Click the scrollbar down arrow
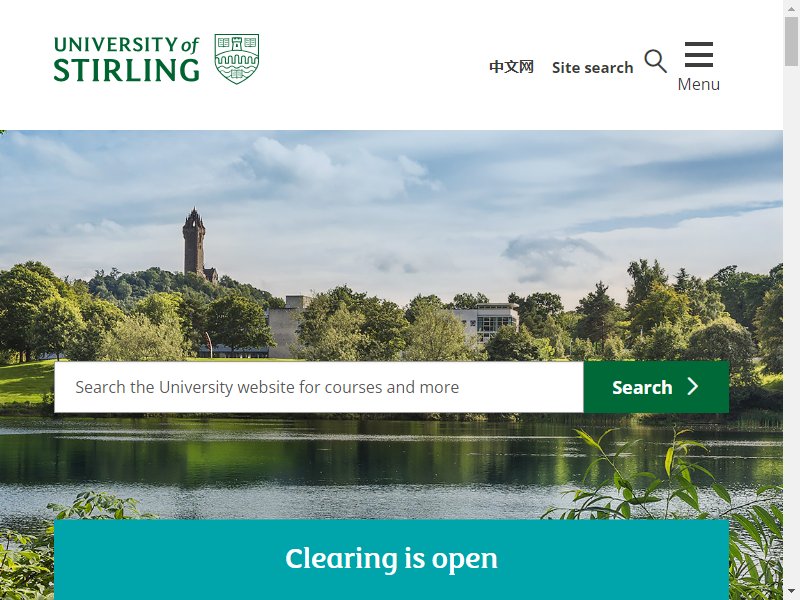Image resolution: width=800 pixels, height=600 pixels. coord(791,593)
